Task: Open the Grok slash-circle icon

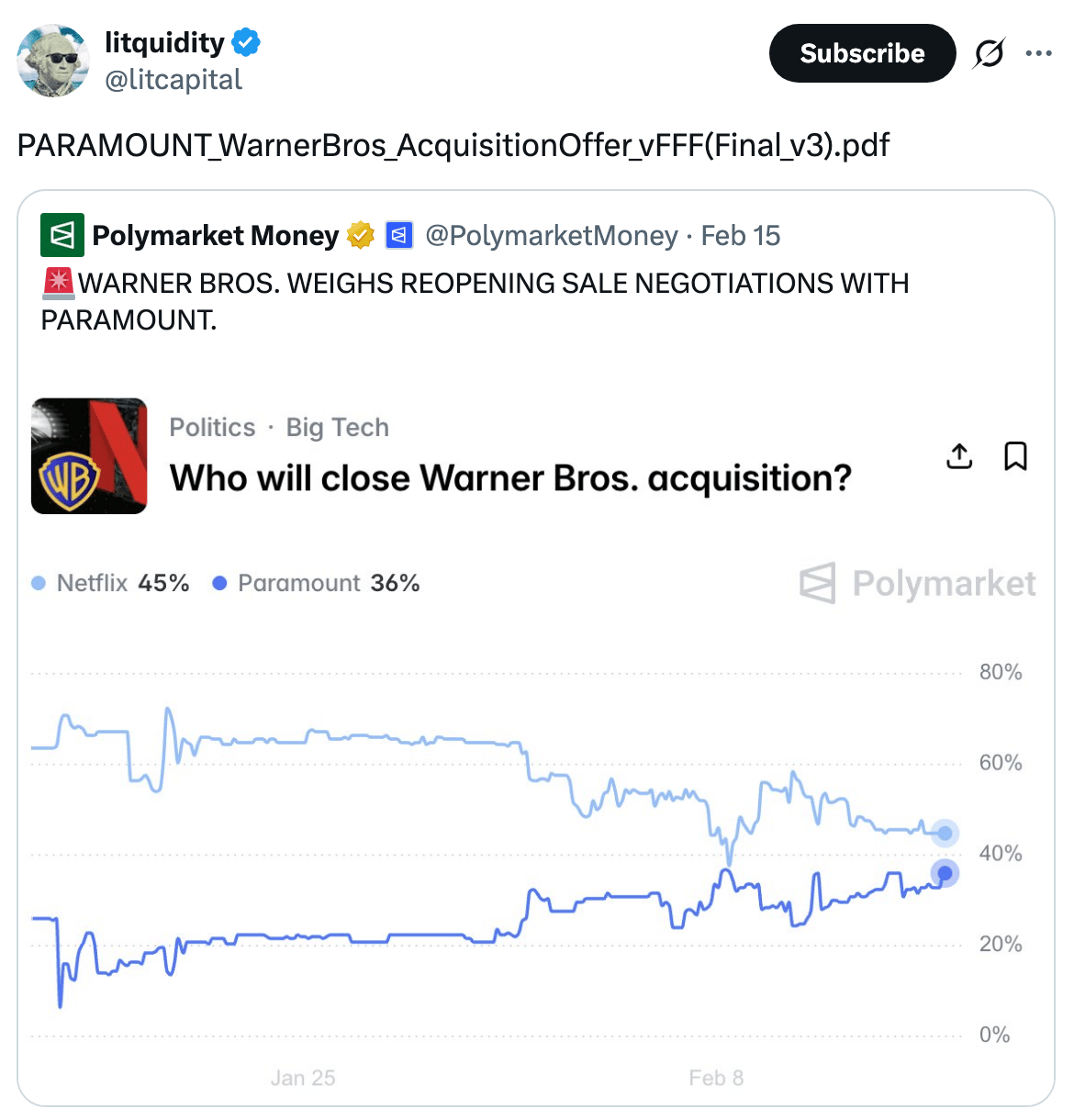Action: 989,53
